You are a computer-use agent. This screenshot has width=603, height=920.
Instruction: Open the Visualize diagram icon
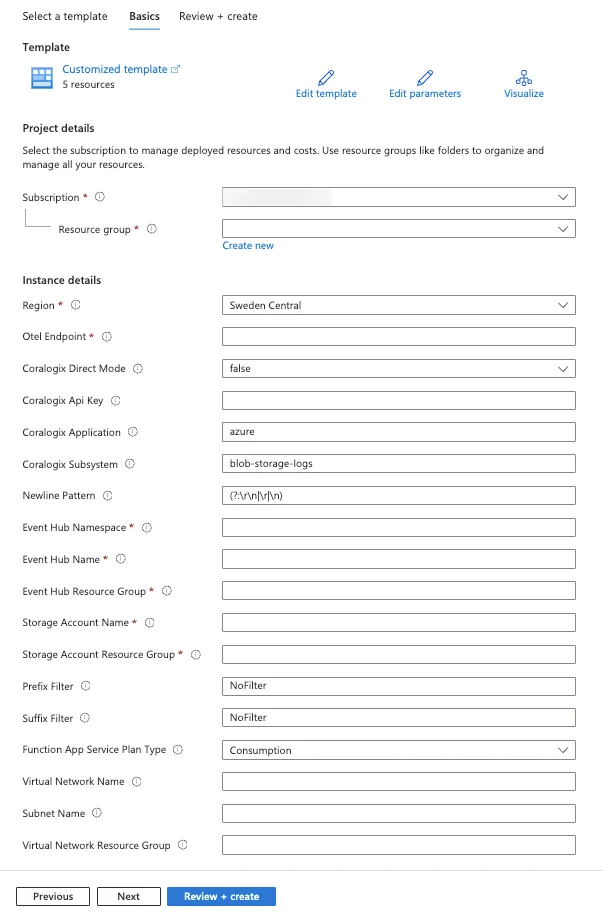pyautogui.click(x=524, y=77)
